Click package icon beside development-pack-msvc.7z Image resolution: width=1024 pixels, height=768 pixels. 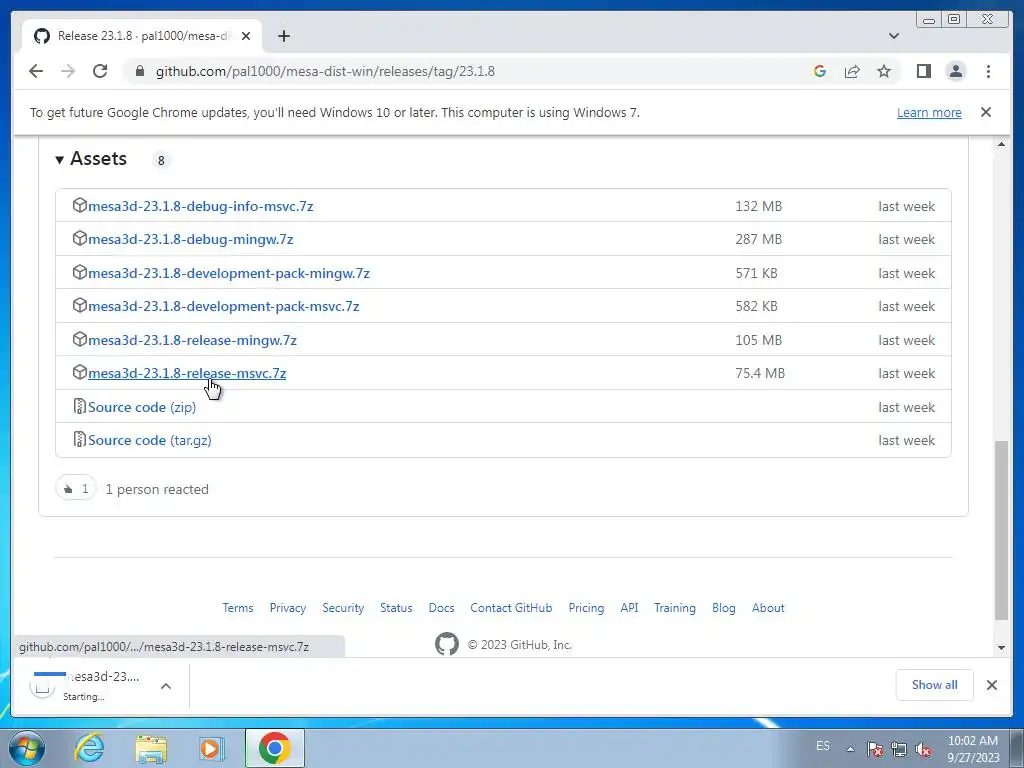[80, 305]
